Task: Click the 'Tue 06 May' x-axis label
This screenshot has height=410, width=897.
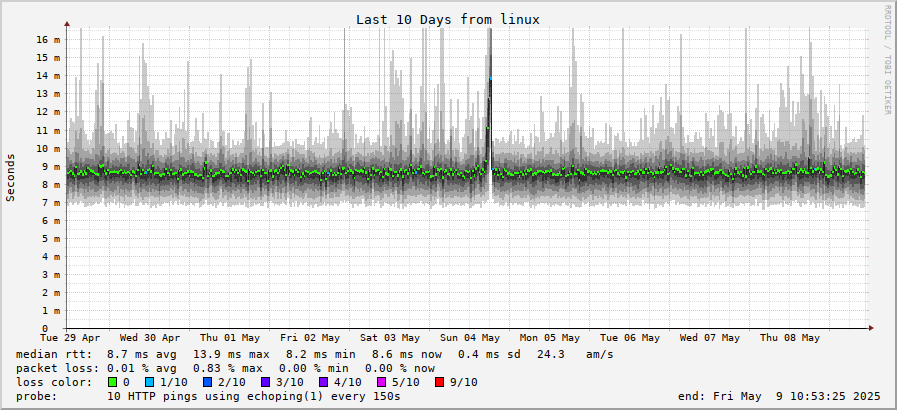Action: click(x=630, y=338)
